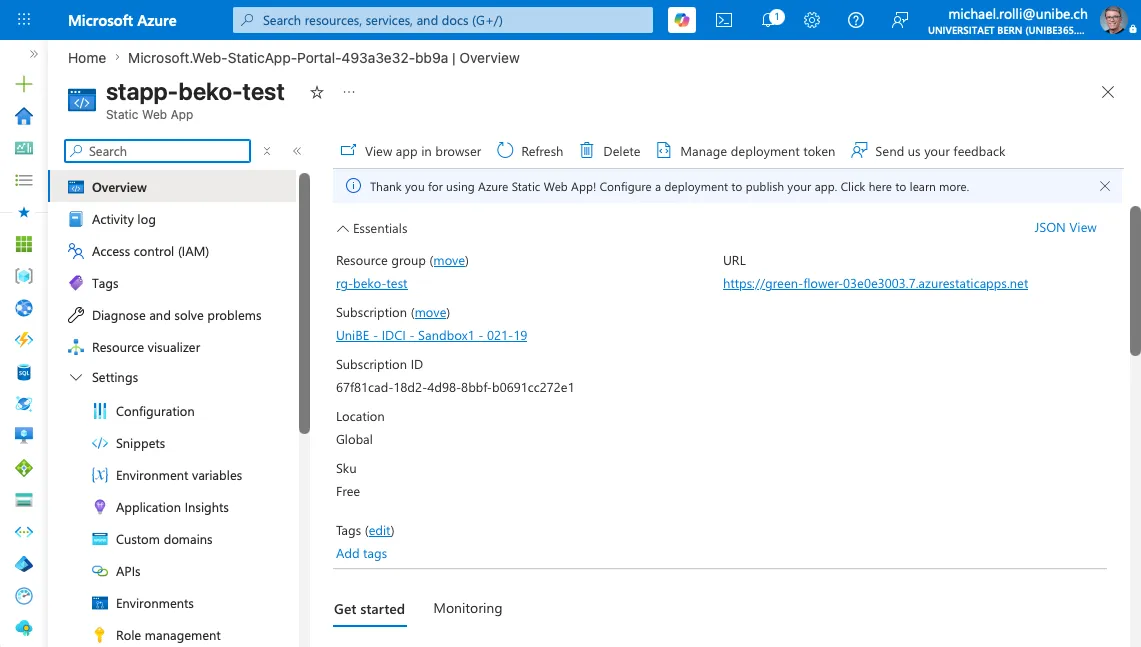This screenshot has width=1141, height=647.
Task: Open the UniBE - IDCI - Sandbox1 subscription link
Action: point(432,336)
